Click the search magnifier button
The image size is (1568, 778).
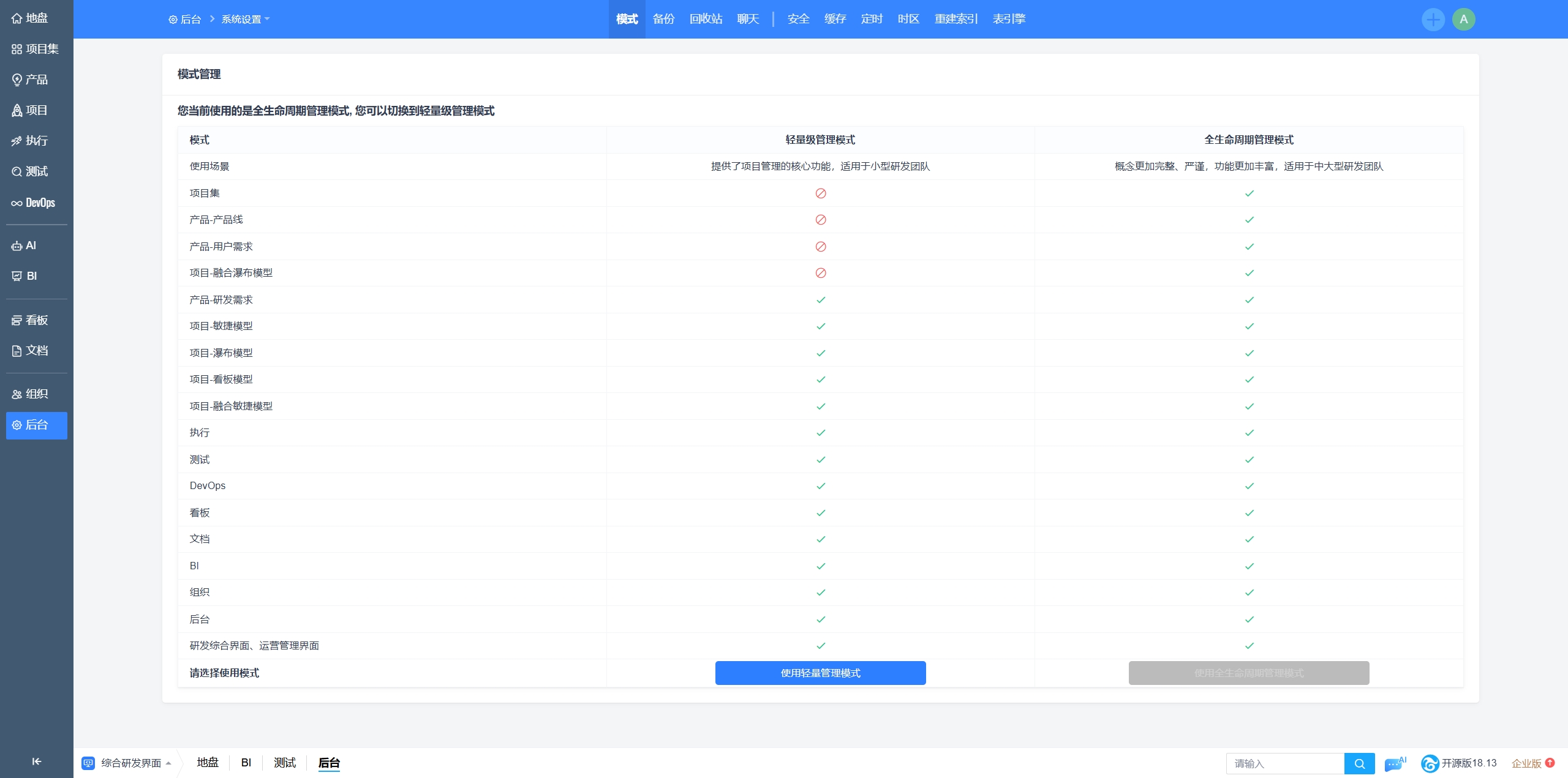tap(1359, 763)
